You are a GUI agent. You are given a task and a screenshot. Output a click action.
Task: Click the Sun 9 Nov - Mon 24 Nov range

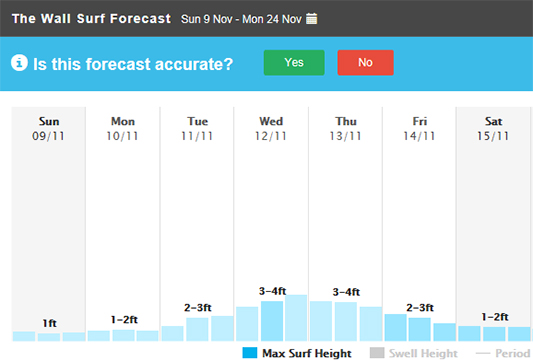point(241,19)
